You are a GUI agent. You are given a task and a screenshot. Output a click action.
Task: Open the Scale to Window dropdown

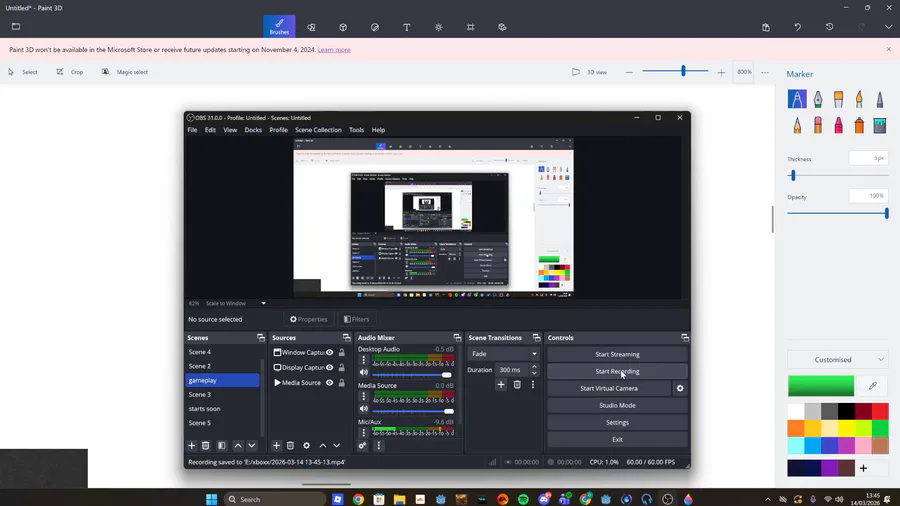pos(236,303)
